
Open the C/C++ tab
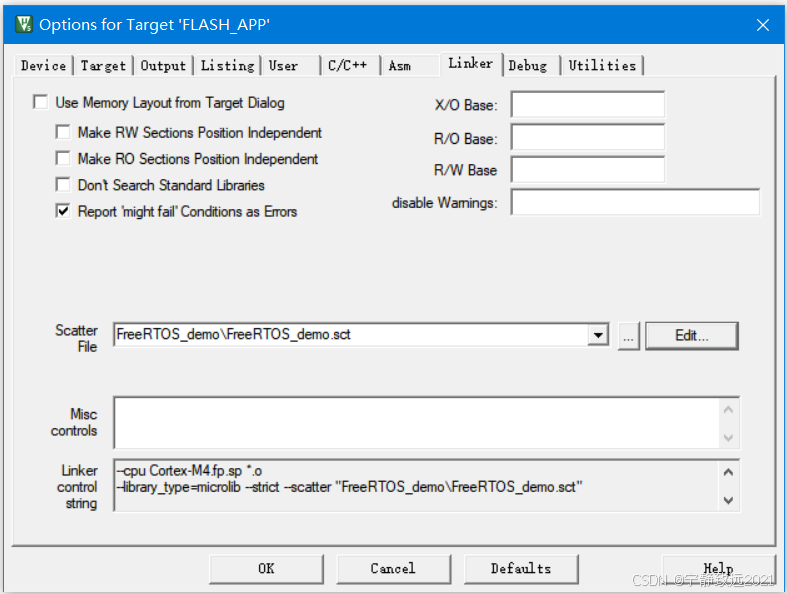(x=350, y=66)
